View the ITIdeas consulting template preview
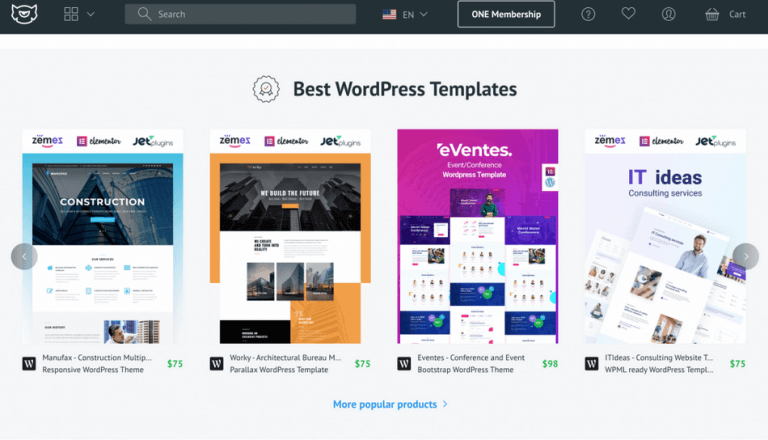The image size is (768, 440). pos(665,236)
